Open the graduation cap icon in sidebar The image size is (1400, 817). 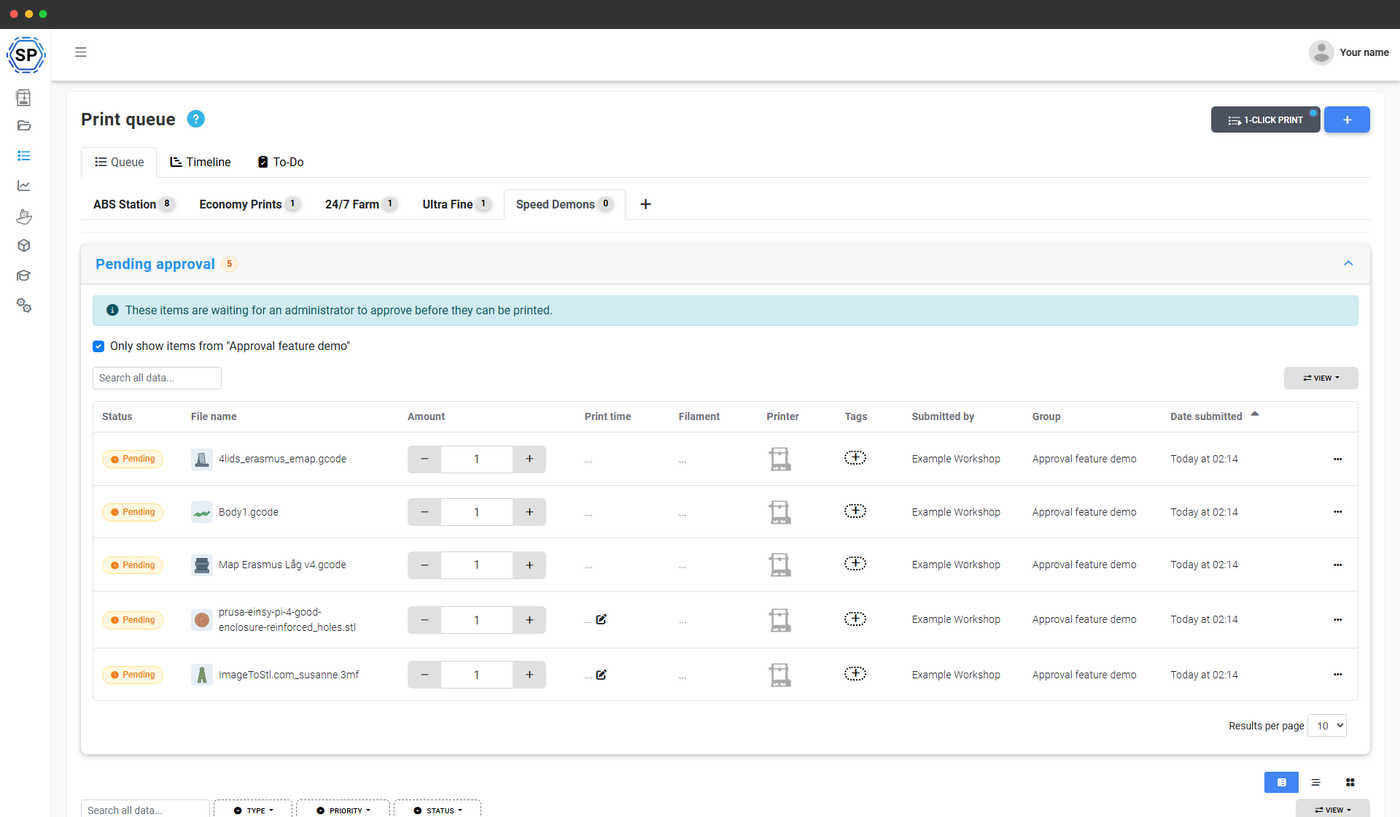24,275
